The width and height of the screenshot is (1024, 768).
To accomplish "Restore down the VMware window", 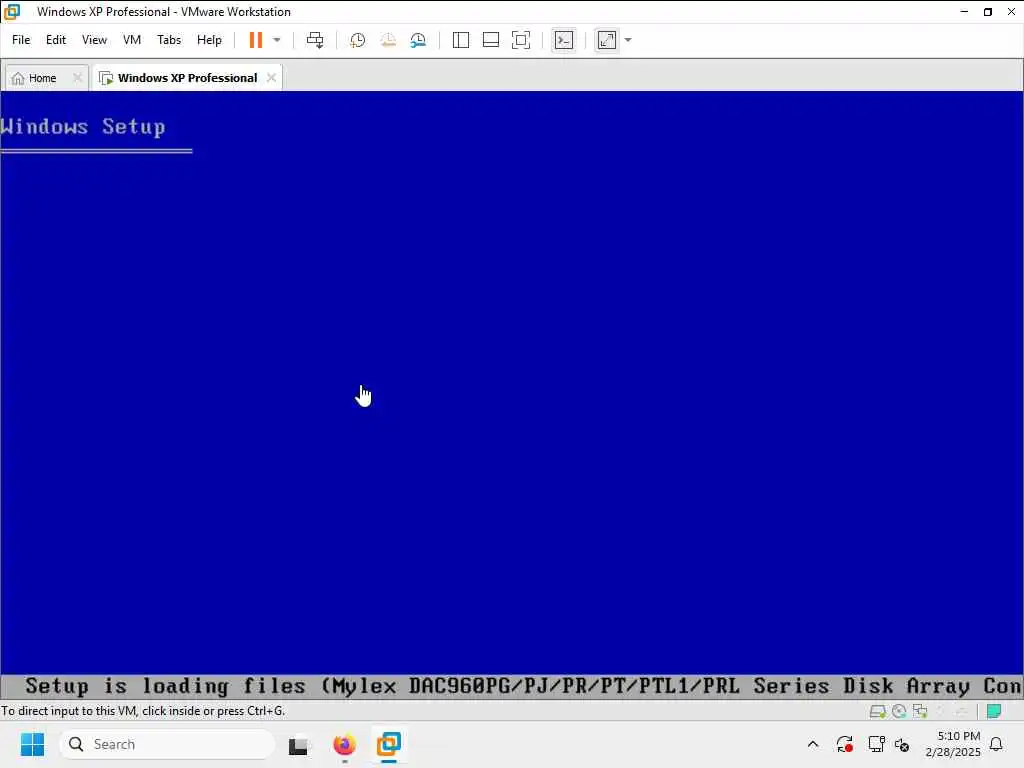I will pos(987,12).
